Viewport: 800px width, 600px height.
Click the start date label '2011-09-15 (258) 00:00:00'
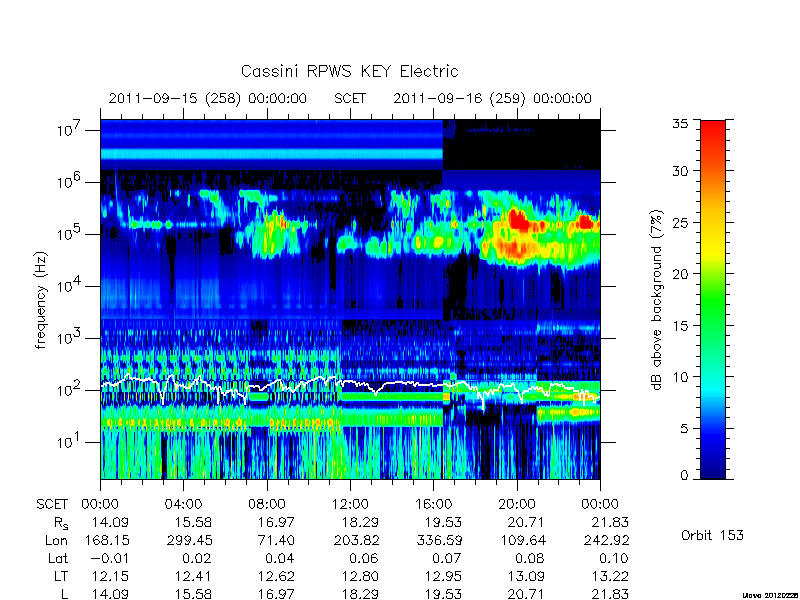click(x=208, y=98)
